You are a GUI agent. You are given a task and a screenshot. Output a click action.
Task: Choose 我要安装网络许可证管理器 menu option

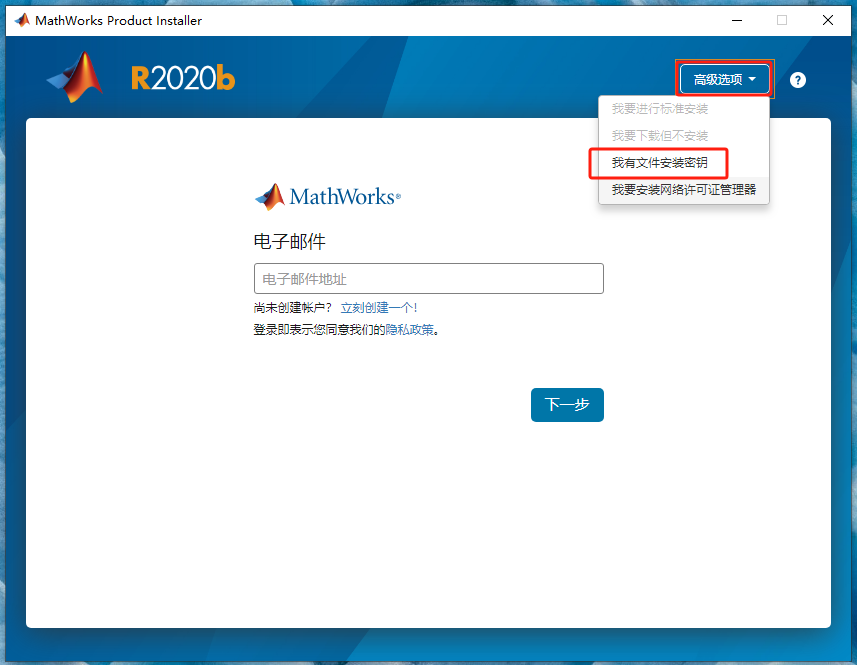point(684,190)
